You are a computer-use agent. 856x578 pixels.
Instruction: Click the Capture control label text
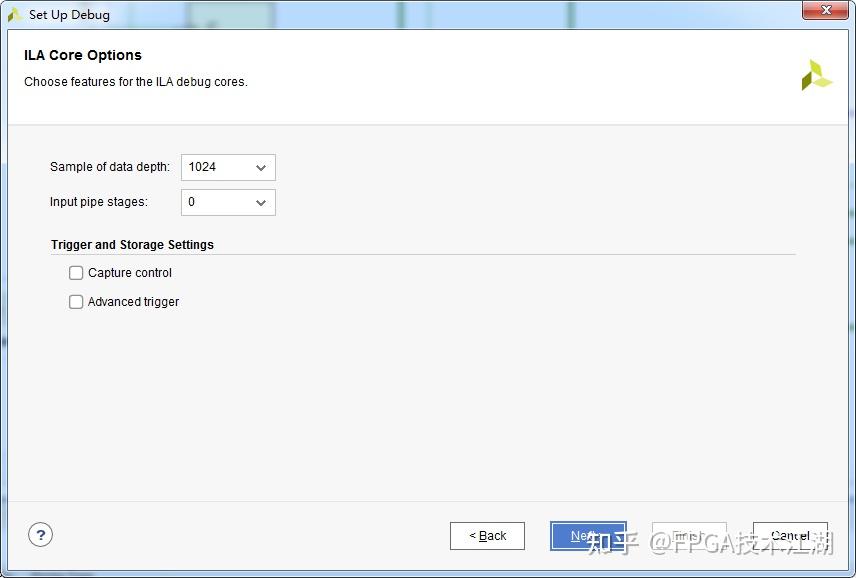tap(130, 273)
